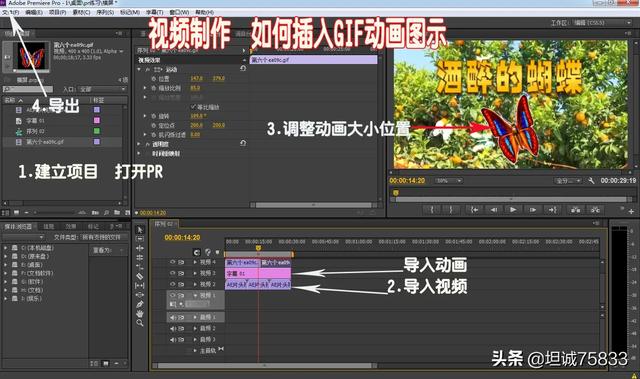Click the timeline marker icon beside snap

208,253
